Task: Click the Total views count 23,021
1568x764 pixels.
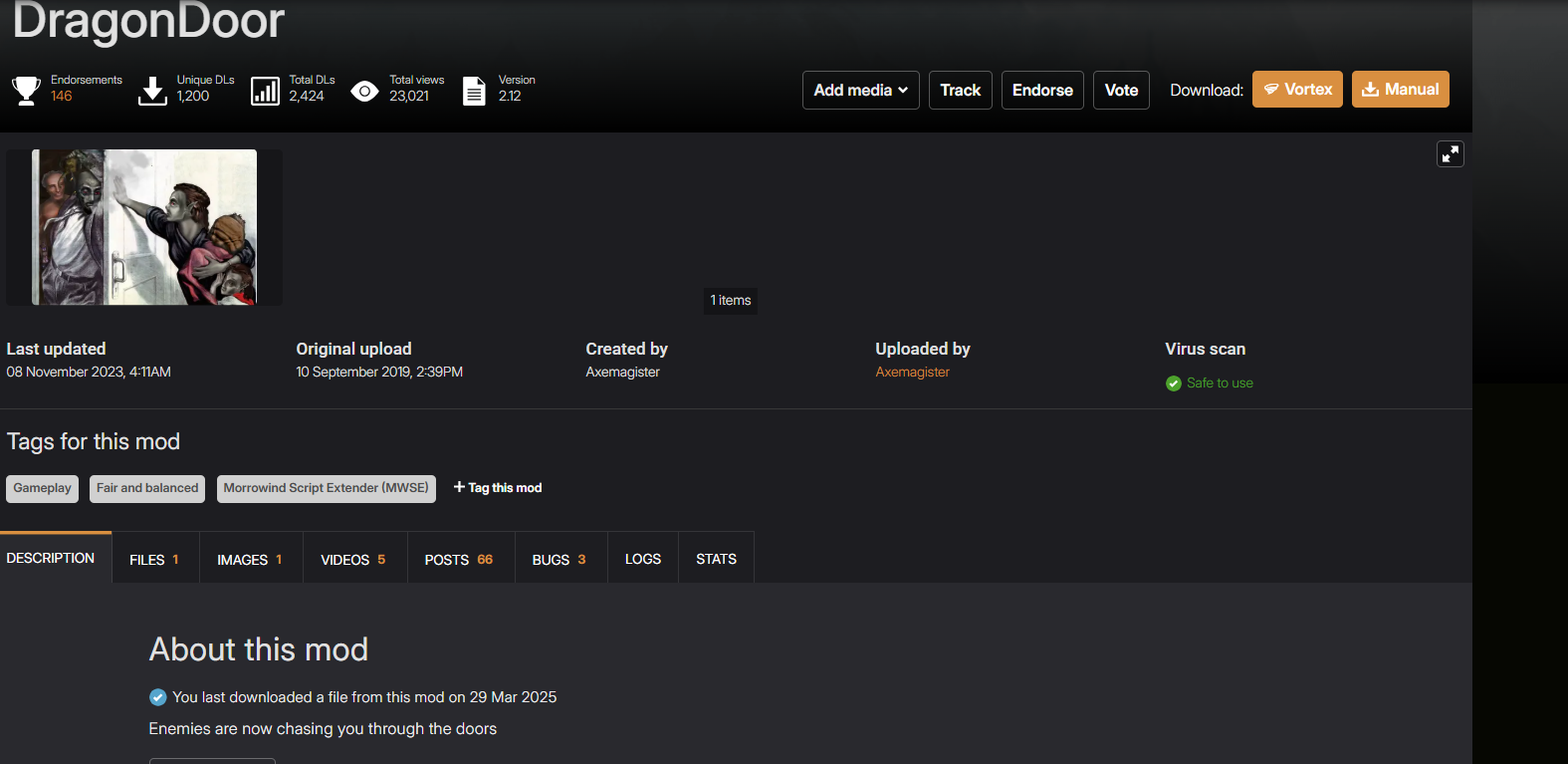Action: pyautogui.click(x=409, y=96)
